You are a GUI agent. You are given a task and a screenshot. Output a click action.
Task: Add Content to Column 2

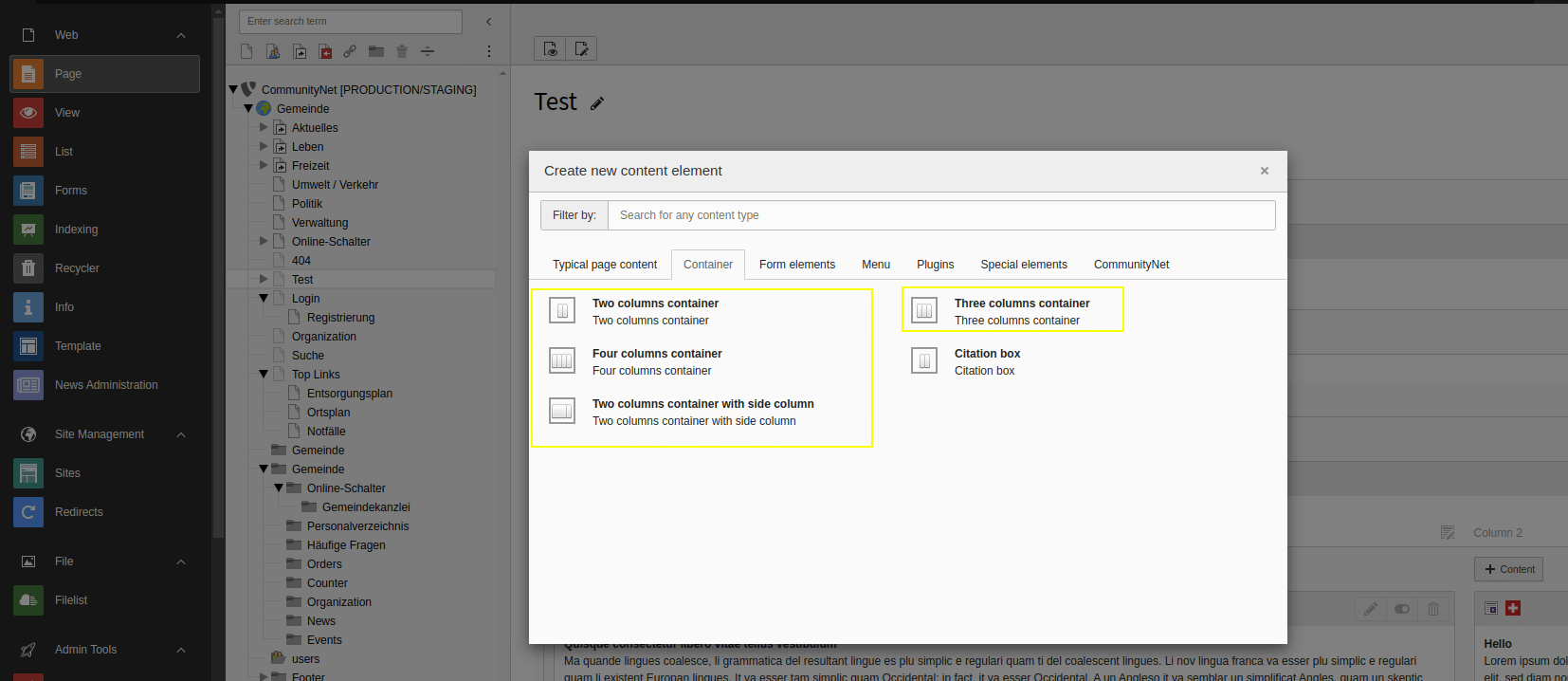pos(1508,569)
